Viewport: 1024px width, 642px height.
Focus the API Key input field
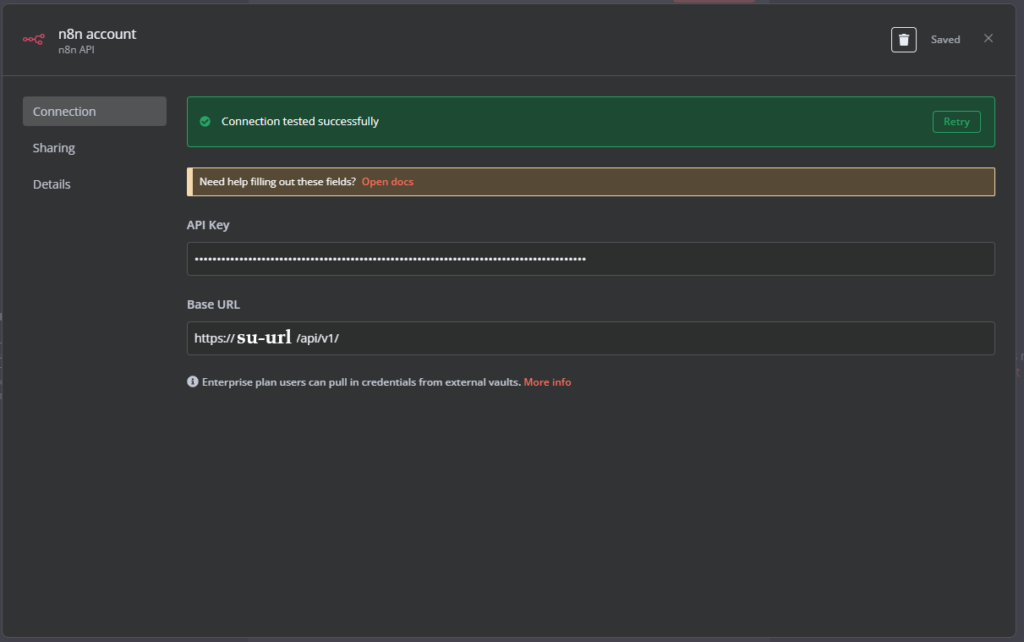point(590,259)
